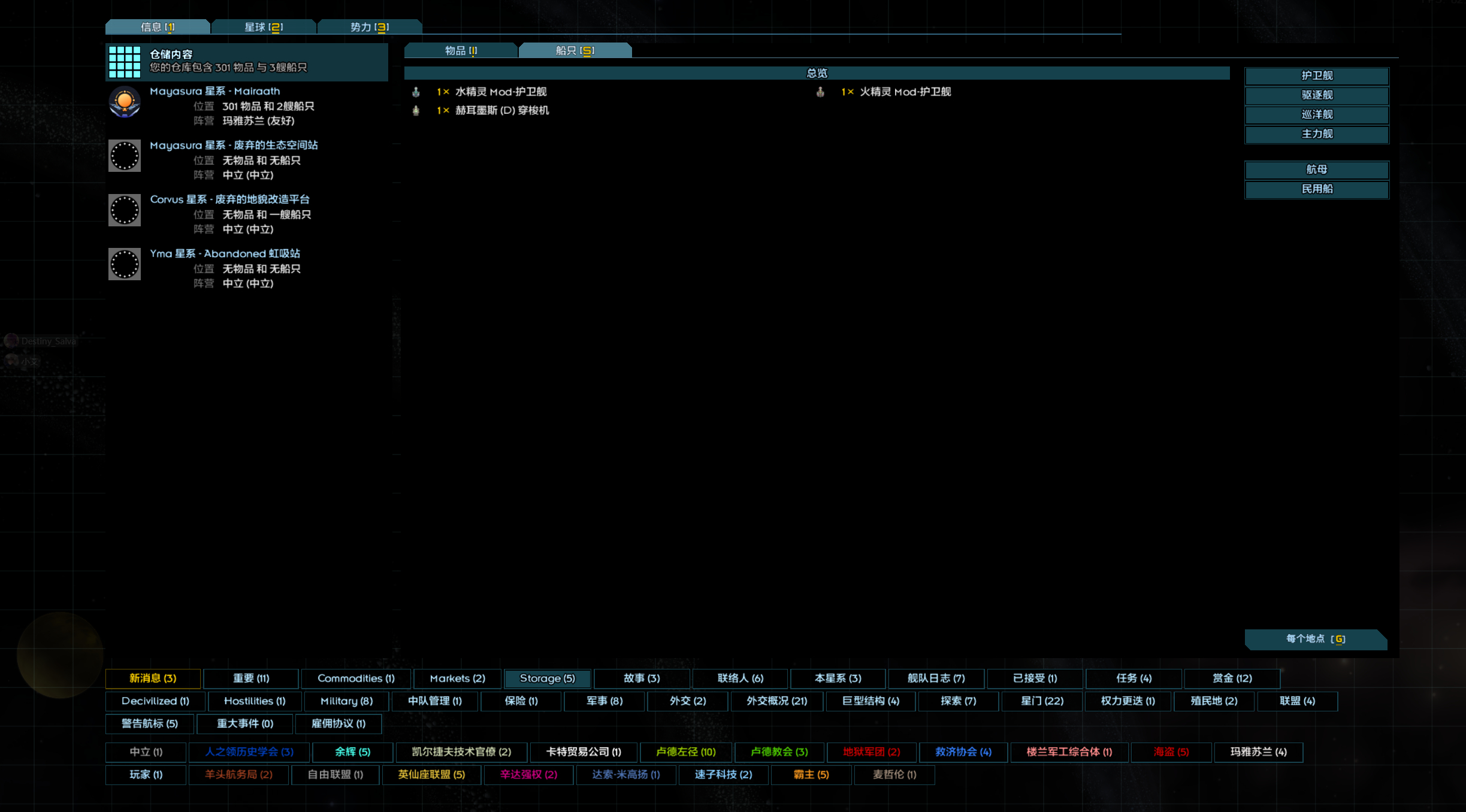The width and height of the screenshot is (1466, 812).
Task: Select the 海盗 (5) faction tag
Action: (x=1171, y=752)
